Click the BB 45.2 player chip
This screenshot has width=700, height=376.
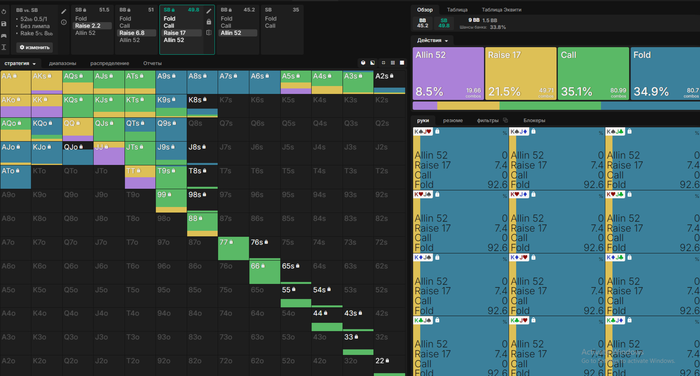(422, 23)
